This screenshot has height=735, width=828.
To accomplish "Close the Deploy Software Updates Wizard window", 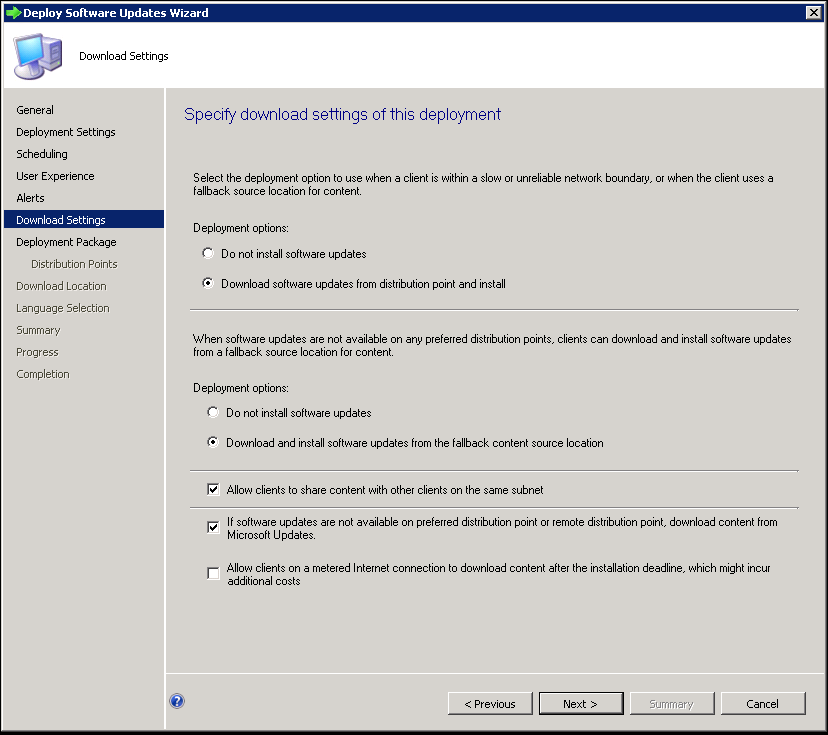I will tap(813, 12).
